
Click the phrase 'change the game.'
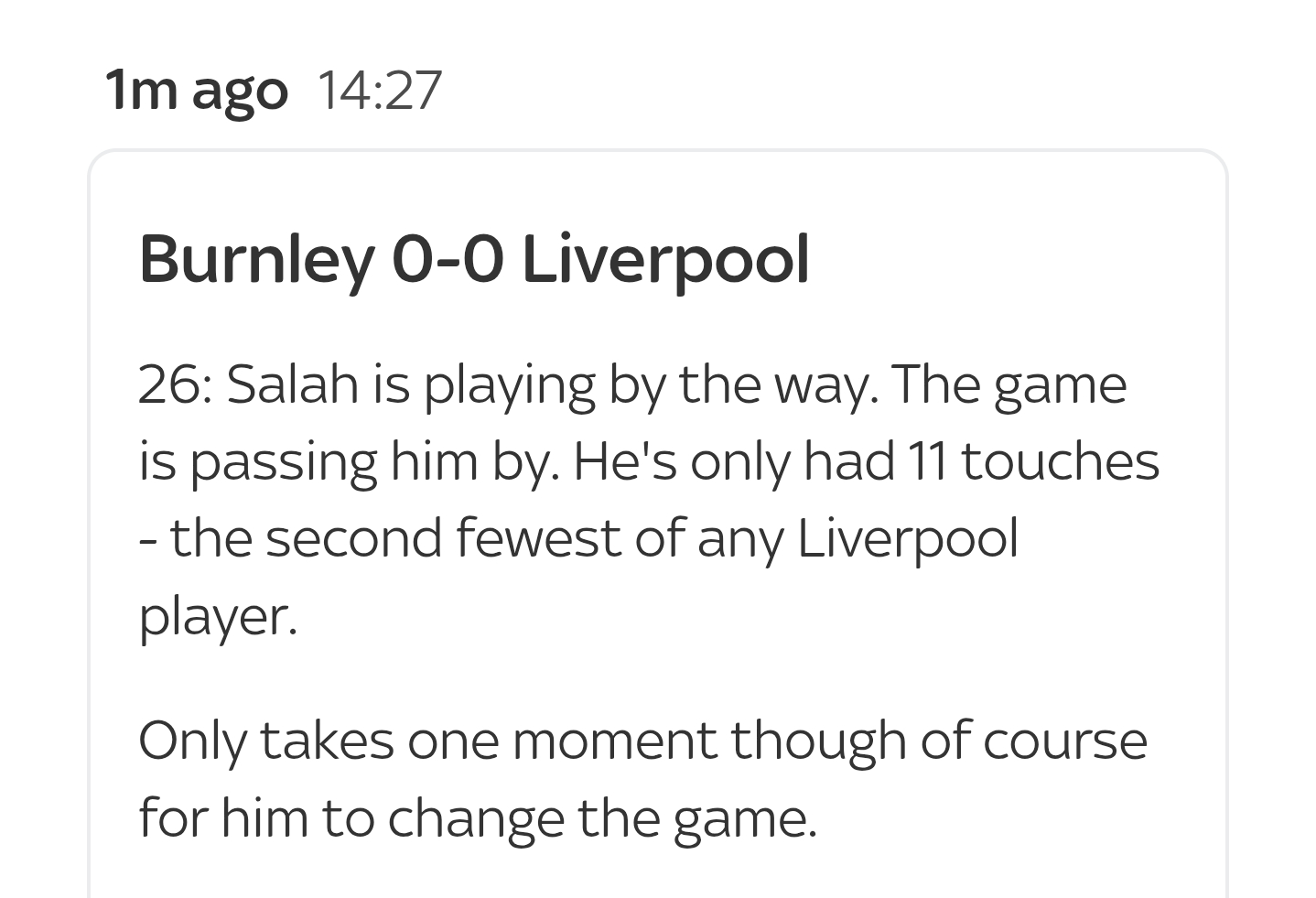click(x=602, y=818)
